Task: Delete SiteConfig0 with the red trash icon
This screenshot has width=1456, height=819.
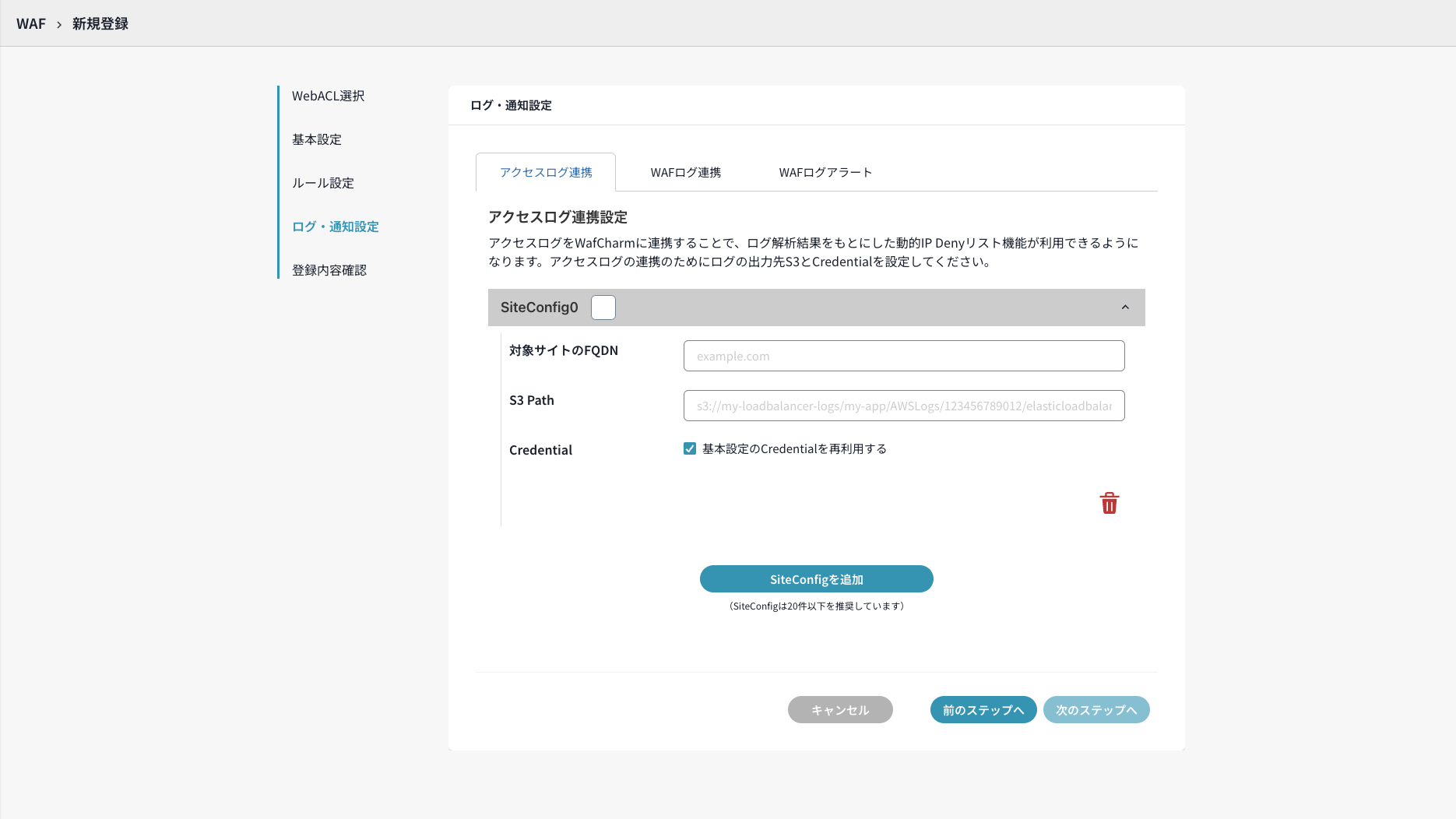Action: click(1109, 503)
